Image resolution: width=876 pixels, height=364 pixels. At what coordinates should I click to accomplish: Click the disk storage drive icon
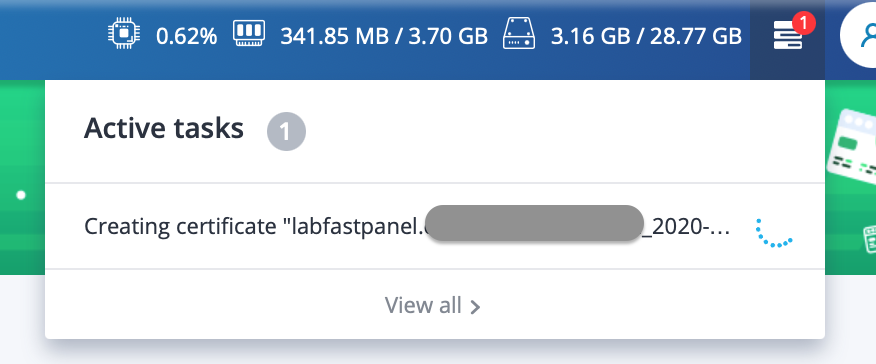tap(519, 33)
